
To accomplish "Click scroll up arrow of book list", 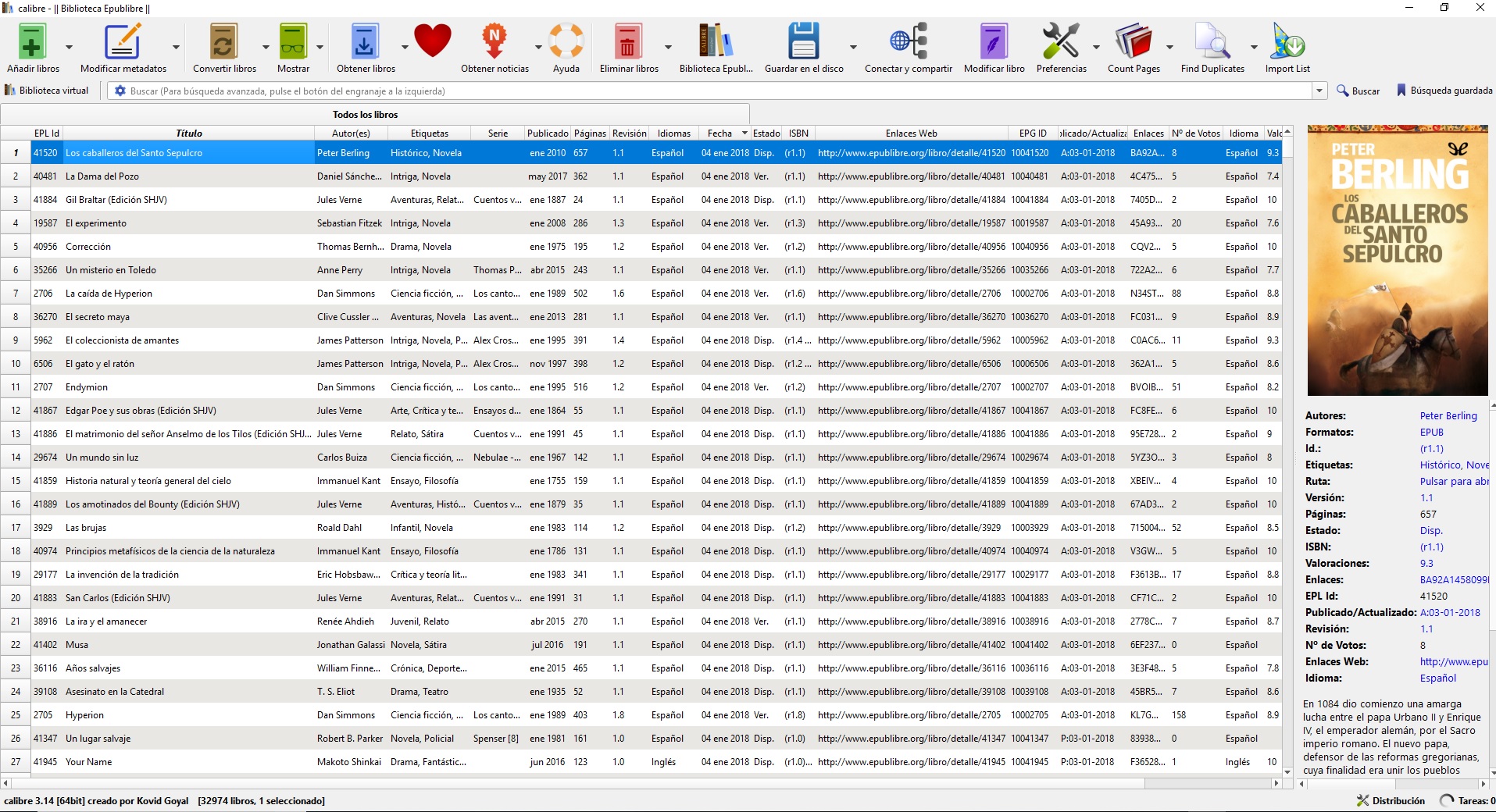I will coord(1287,131).
